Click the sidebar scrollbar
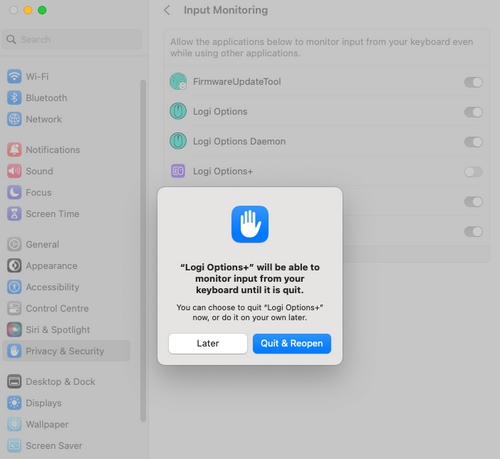 tap(143, 251)
